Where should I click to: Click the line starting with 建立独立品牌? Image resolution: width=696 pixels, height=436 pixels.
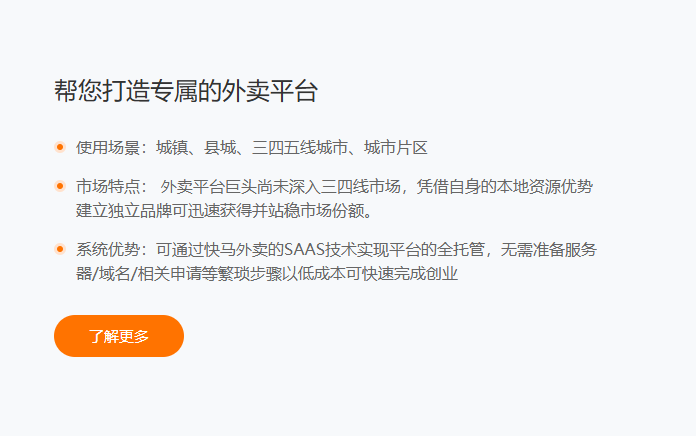224,210
